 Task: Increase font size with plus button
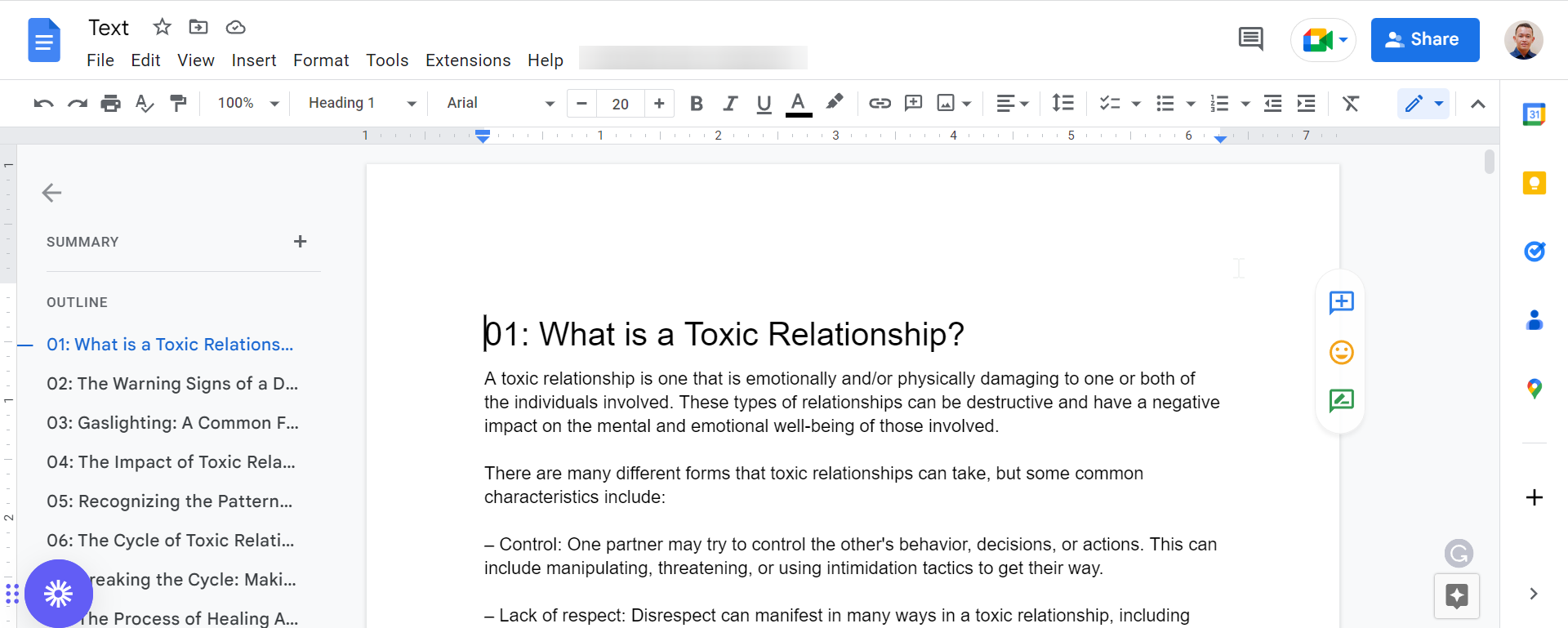click(x=659, y=104)
